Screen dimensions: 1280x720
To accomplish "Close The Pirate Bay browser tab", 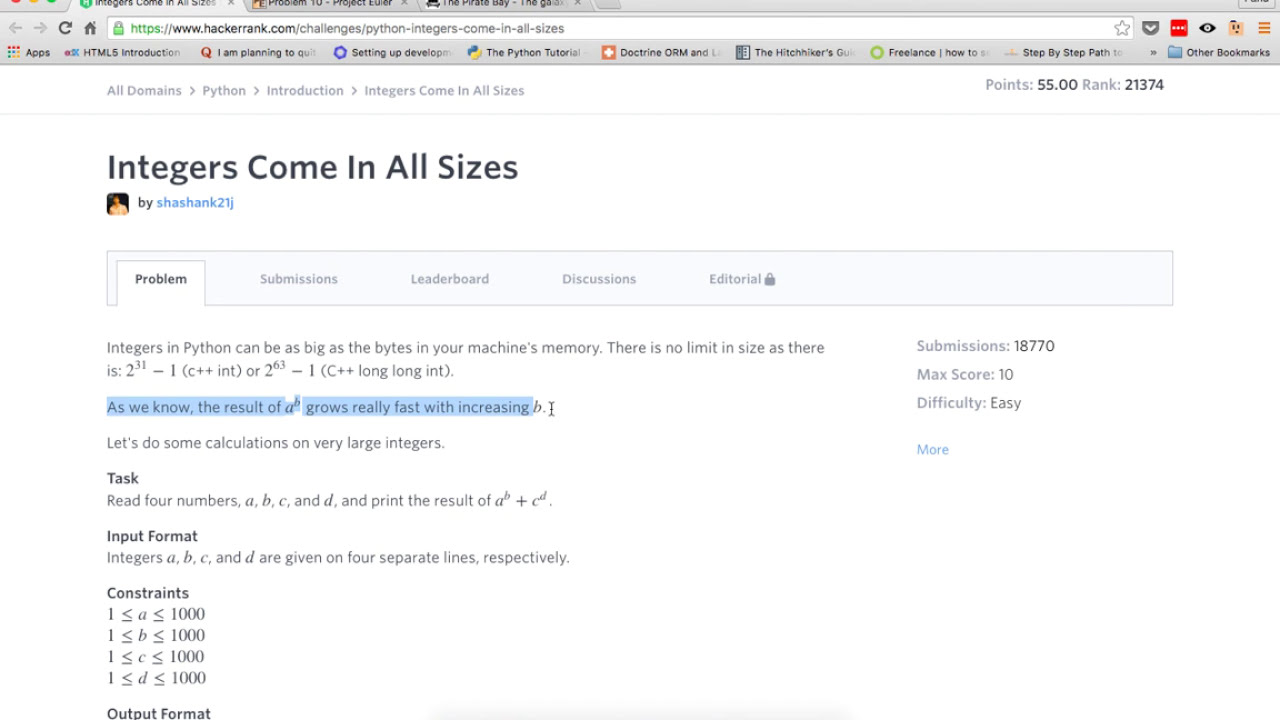I will (x=577, y=3).
